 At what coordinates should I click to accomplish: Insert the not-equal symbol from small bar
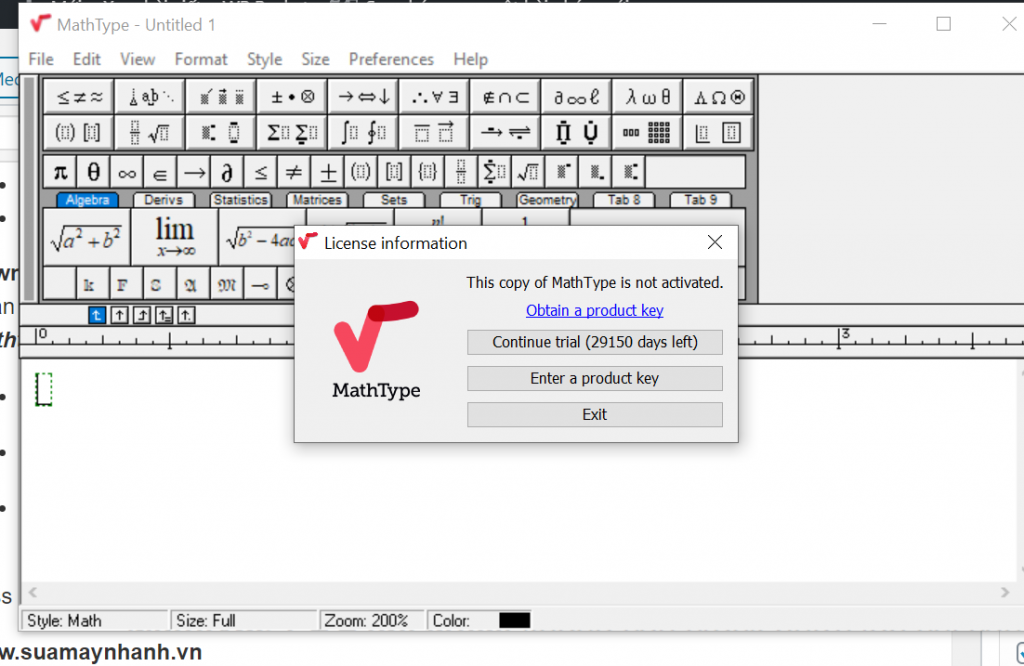(x=294, y=172)
